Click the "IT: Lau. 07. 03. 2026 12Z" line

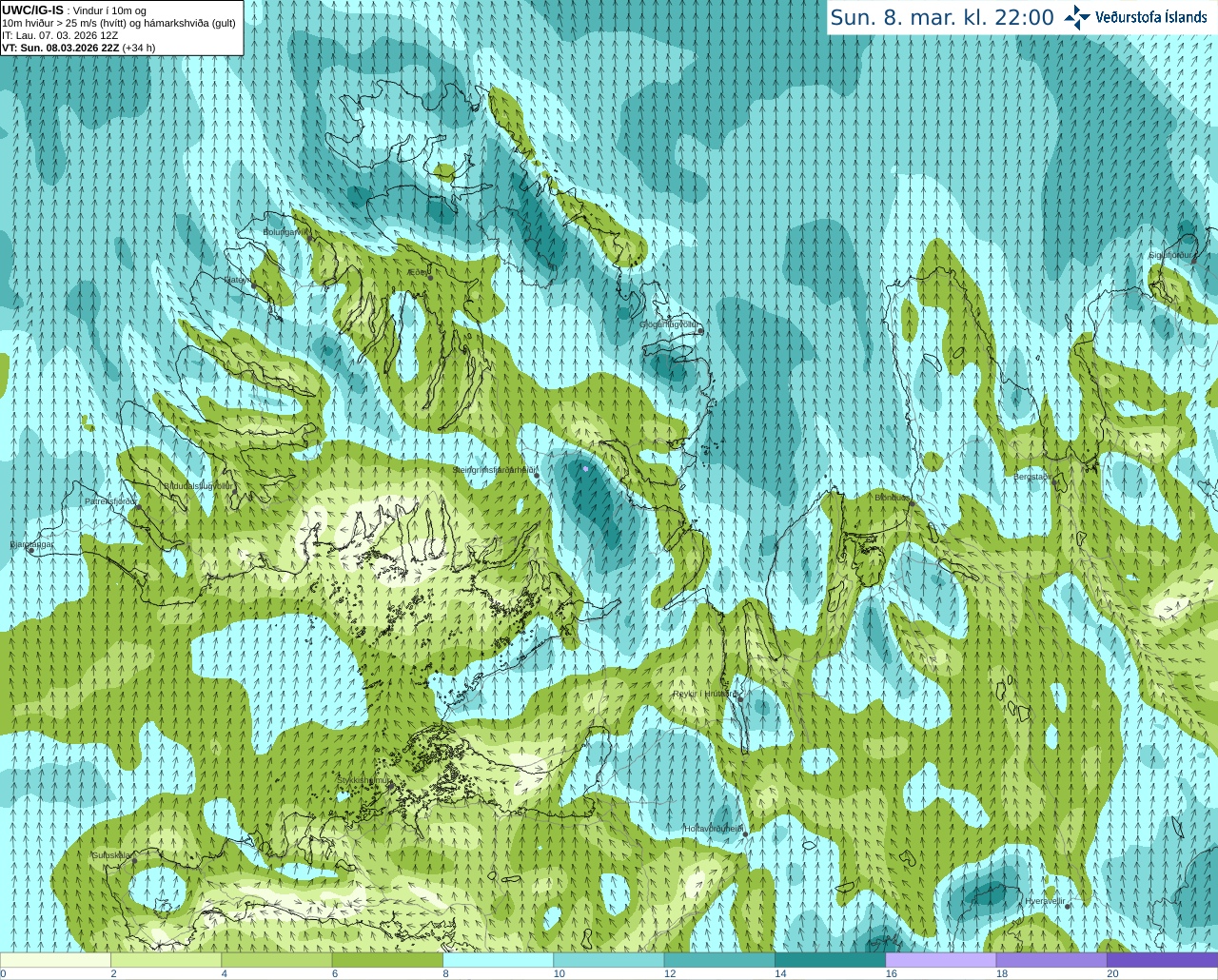pyautogui.click(x=60, y=35)
